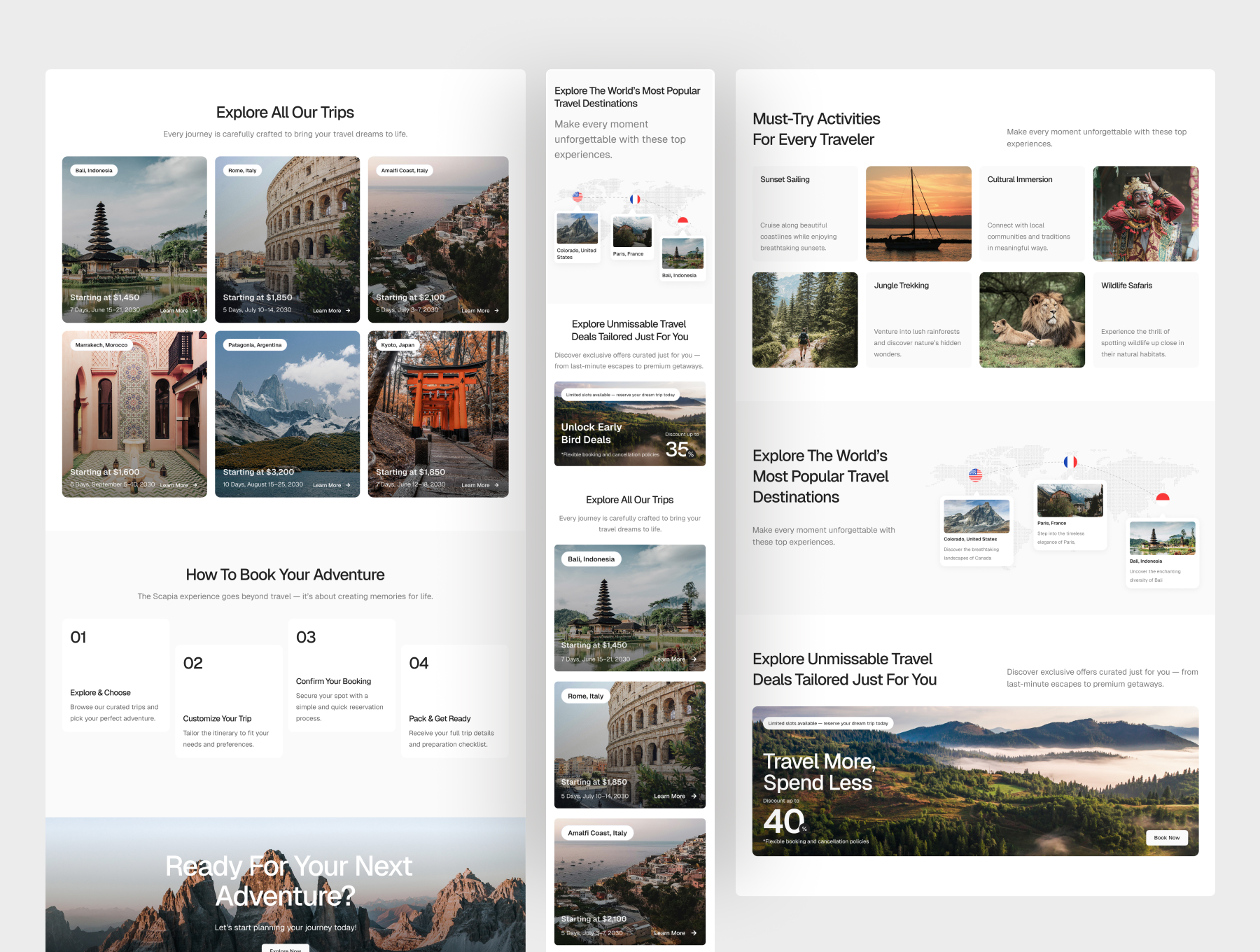The height and width of the screenshot is (952, 1260).
Task: Open the lion photo beside Wildlife Safaris
Action: tap(1032, 320)
